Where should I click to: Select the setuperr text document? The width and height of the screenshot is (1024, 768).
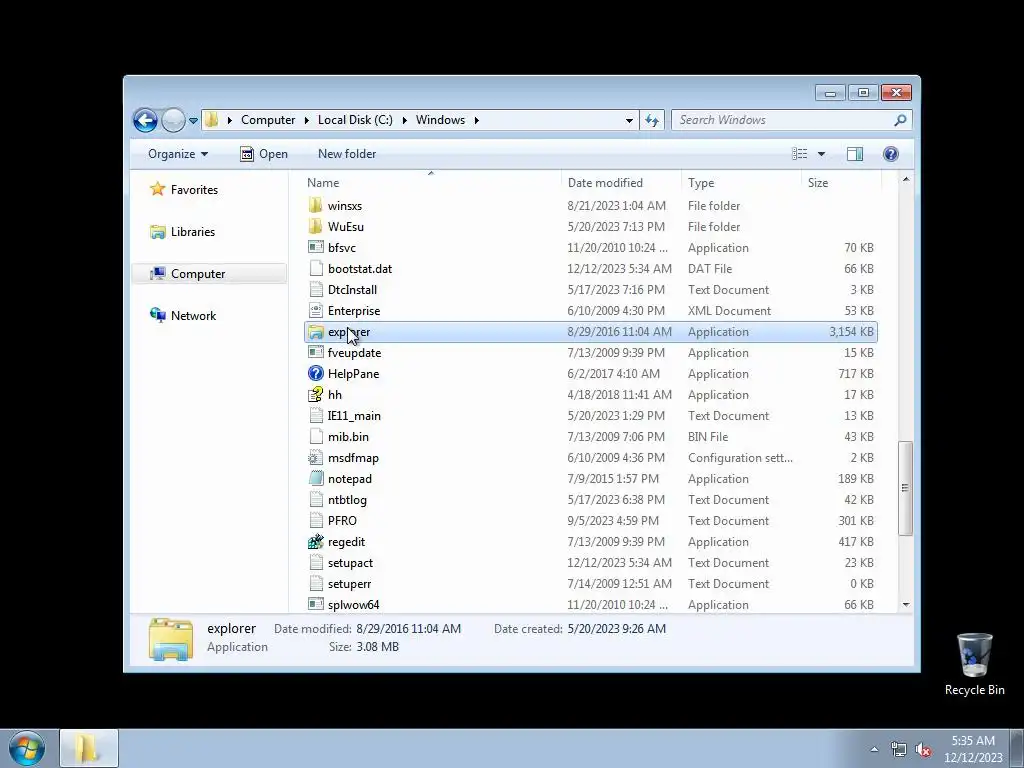349,584
